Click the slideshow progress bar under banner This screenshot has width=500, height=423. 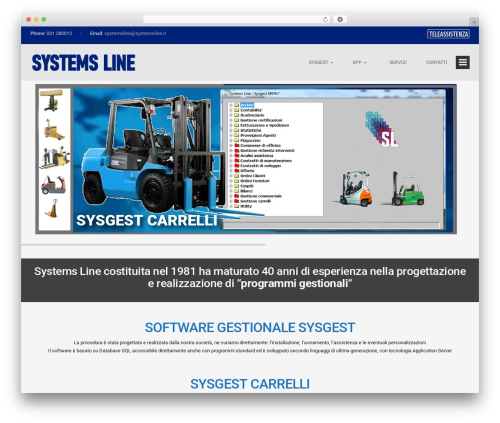tap(143, 245)
